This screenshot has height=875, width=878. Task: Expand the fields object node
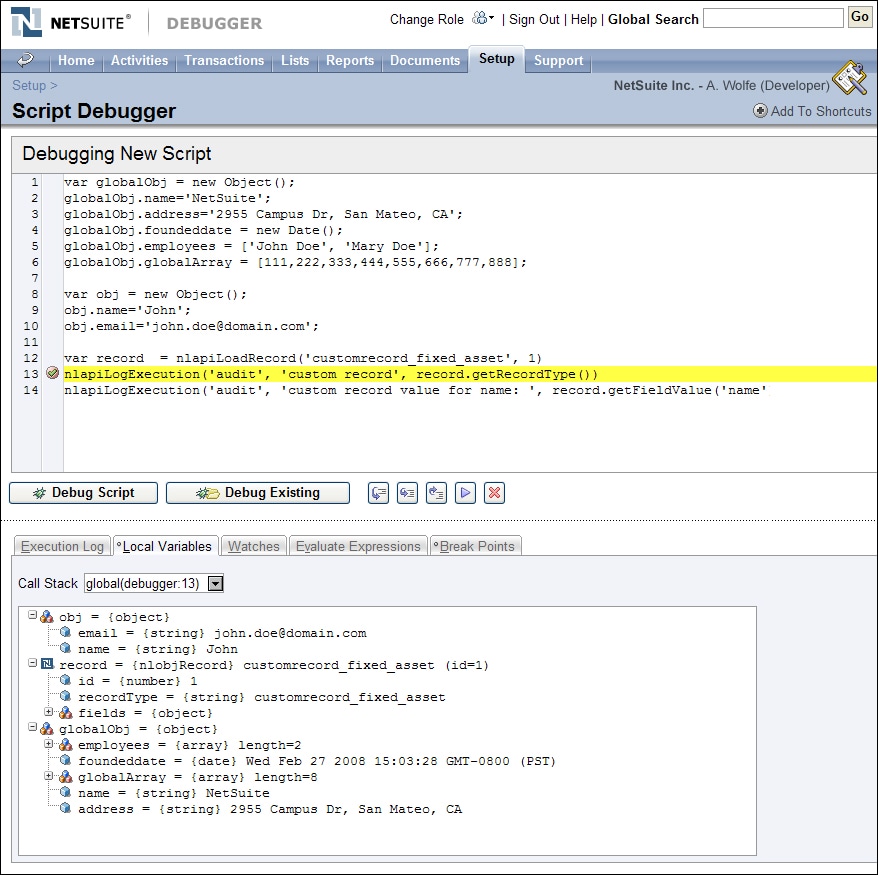[x=49, y=712]
